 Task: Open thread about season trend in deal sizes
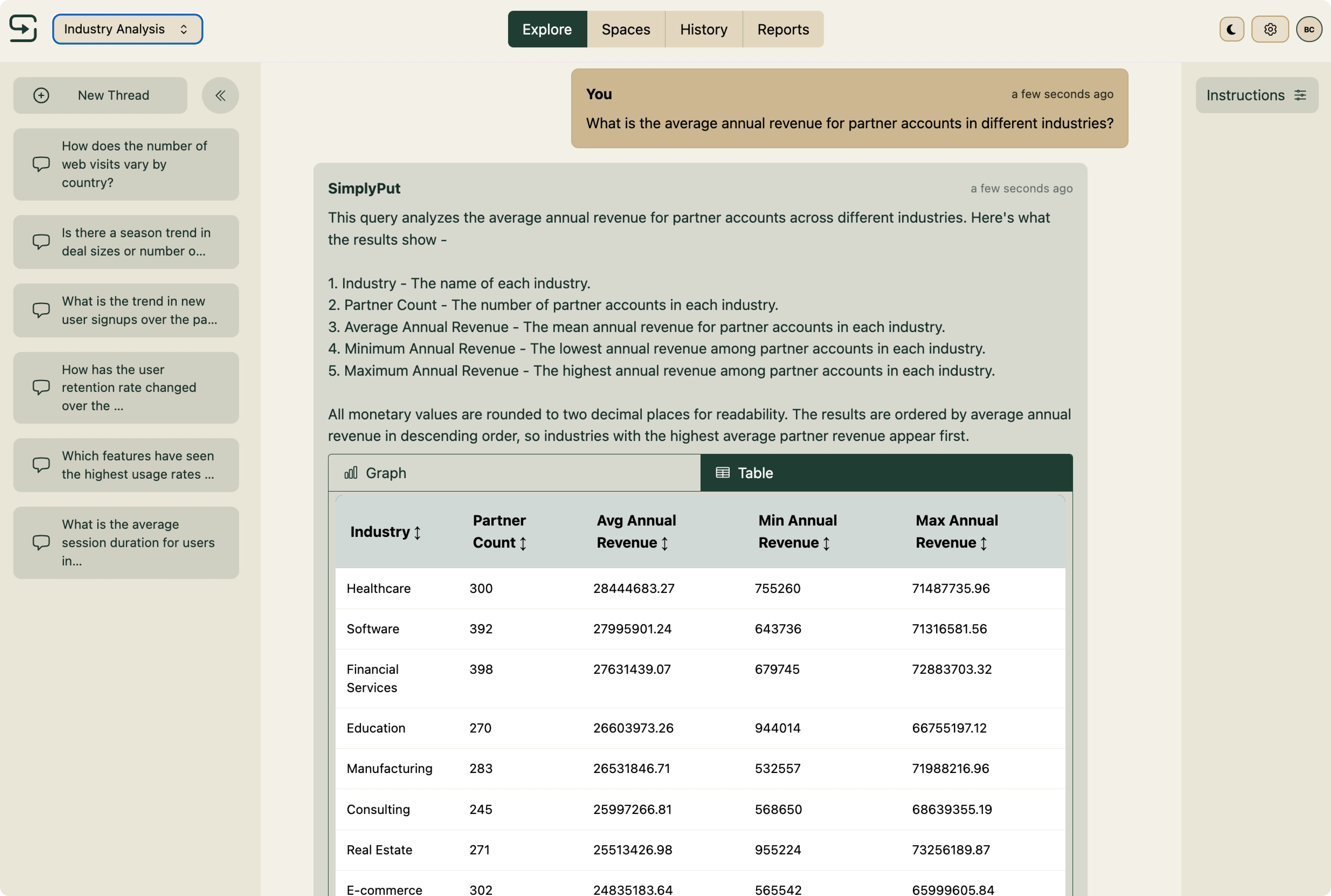(x=126, y=242)
